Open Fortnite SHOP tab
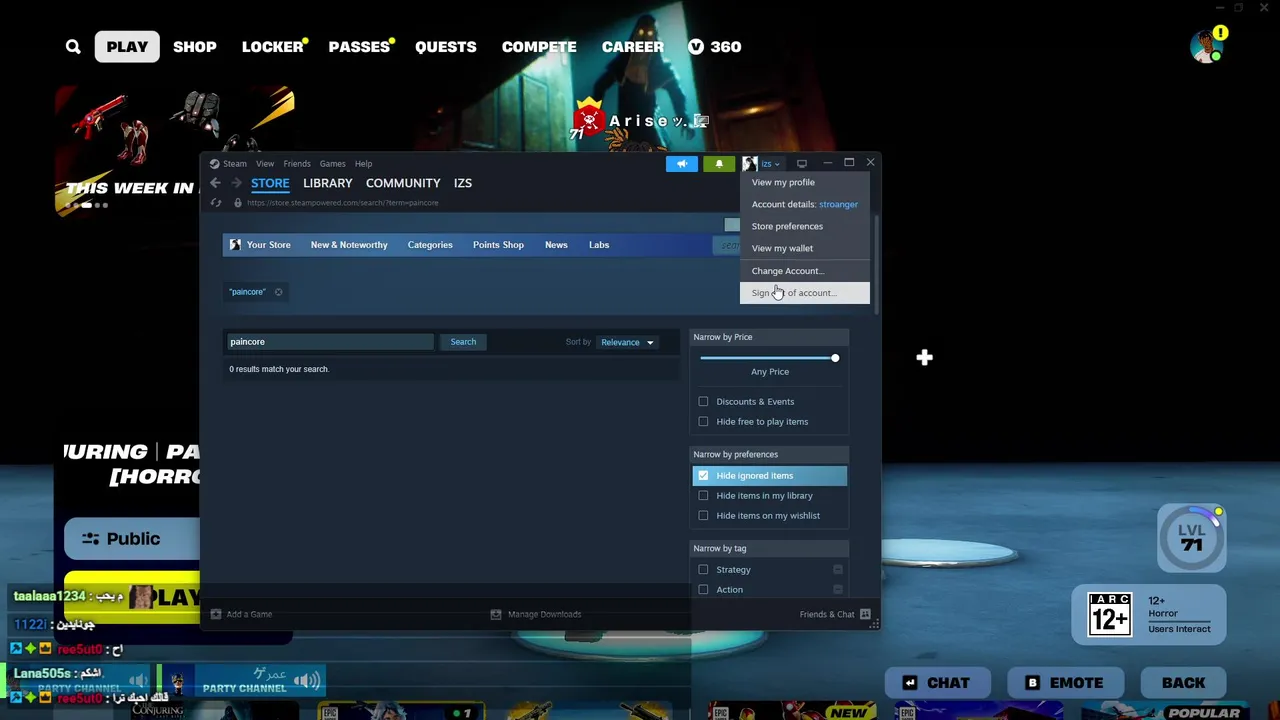This screenshot has height=720, width=1280. (x=195, y=47)
